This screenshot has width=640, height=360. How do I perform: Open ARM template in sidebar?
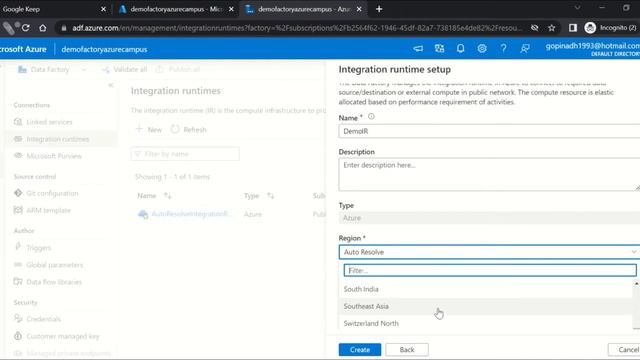point(48,210)
